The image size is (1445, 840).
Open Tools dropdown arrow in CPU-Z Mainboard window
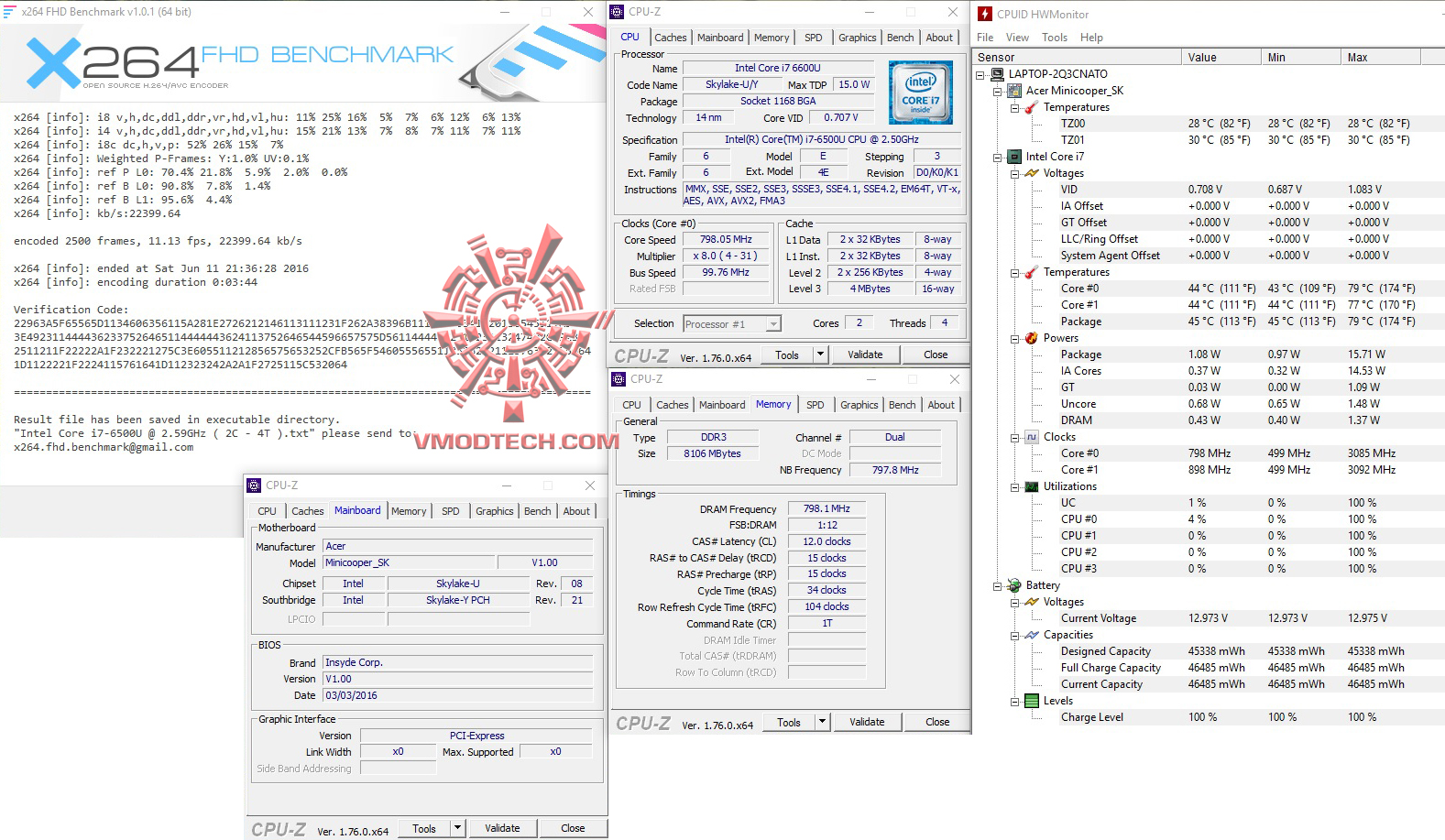click(x=457, y=828)
